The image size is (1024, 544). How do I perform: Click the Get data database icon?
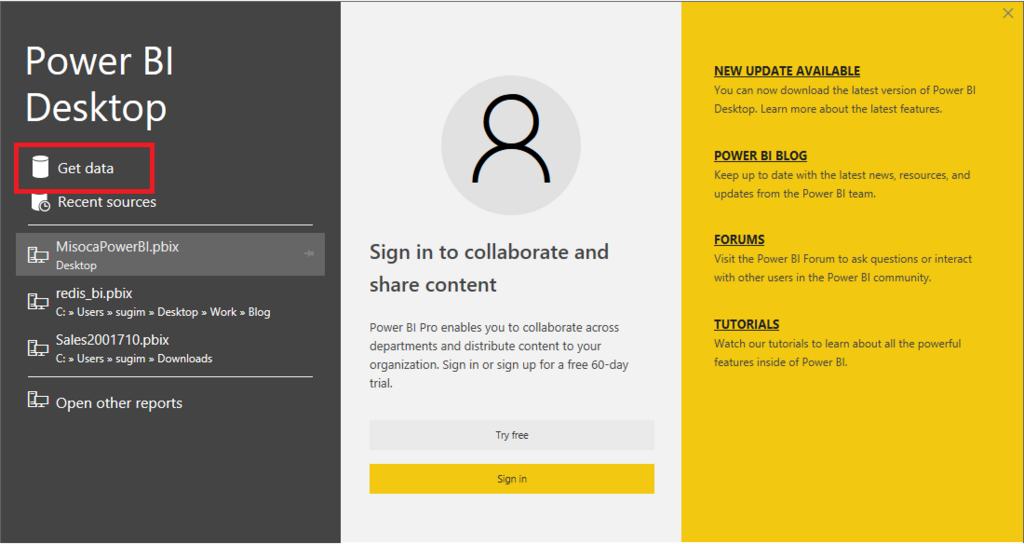(40, 167)
